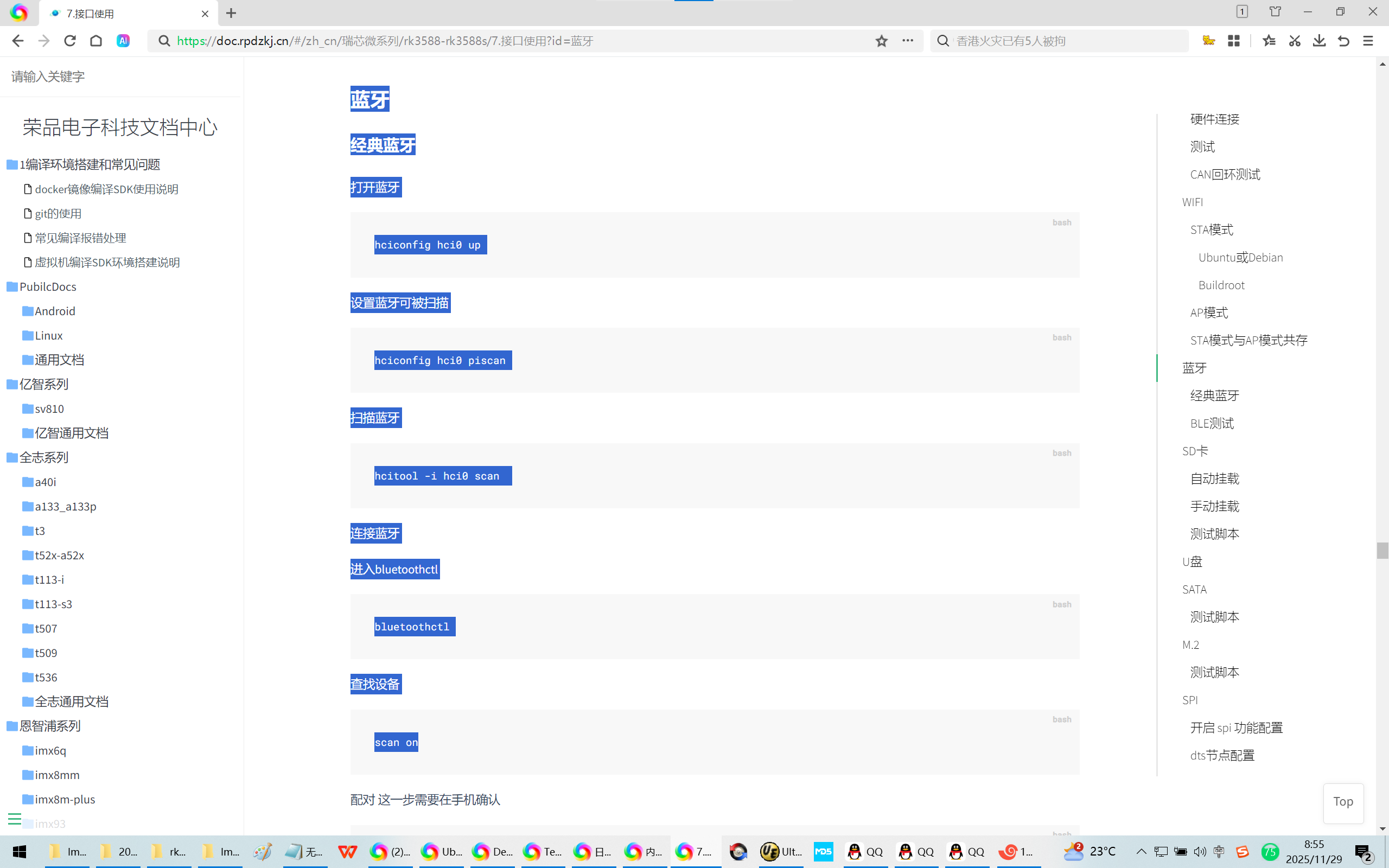
Task: Open the docker镜像编译SDK使用说明 document
Action: point(106,189)
